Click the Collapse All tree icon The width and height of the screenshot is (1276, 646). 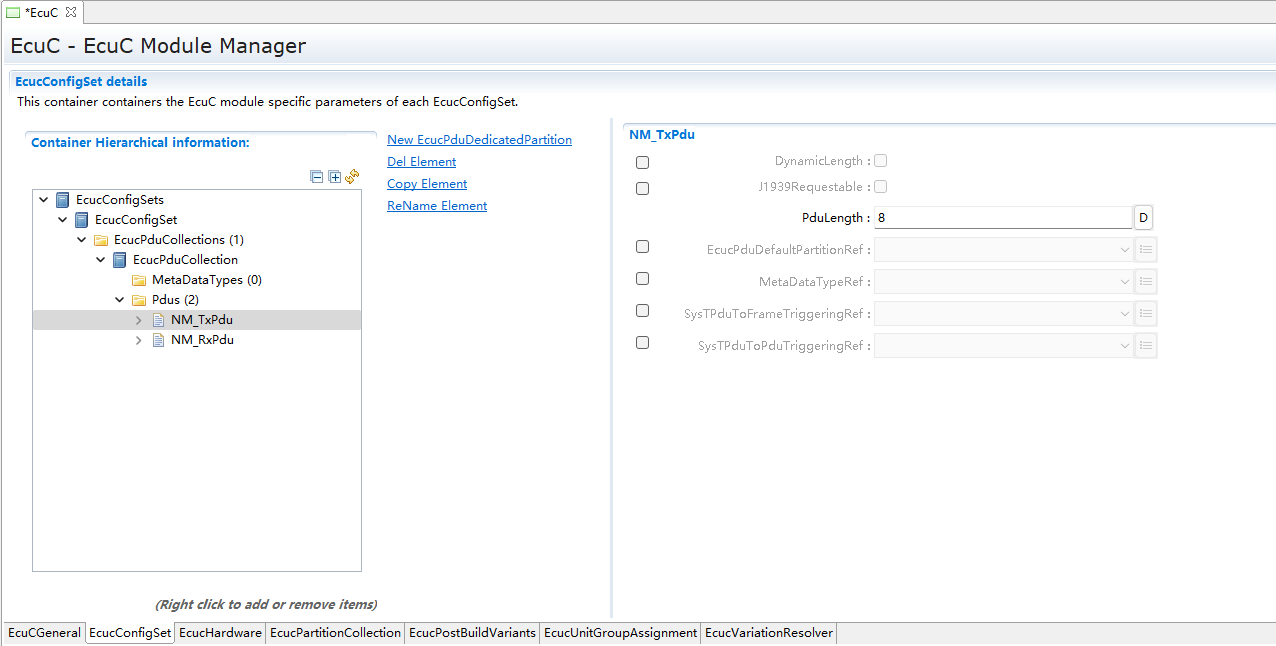(x=317, y=177)
